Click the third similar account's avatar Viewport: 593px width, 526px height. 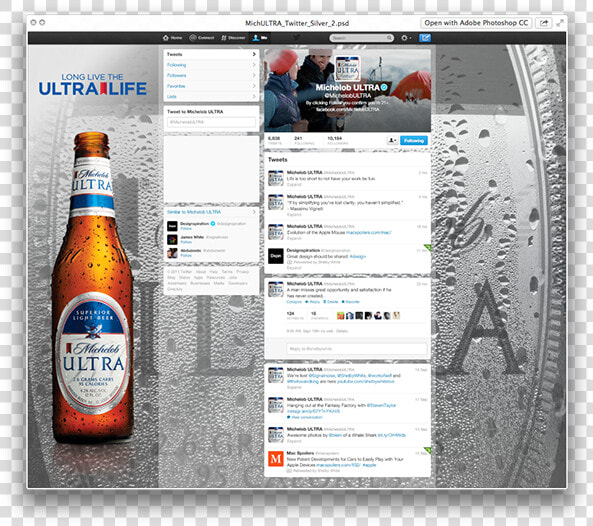[172, 253]
